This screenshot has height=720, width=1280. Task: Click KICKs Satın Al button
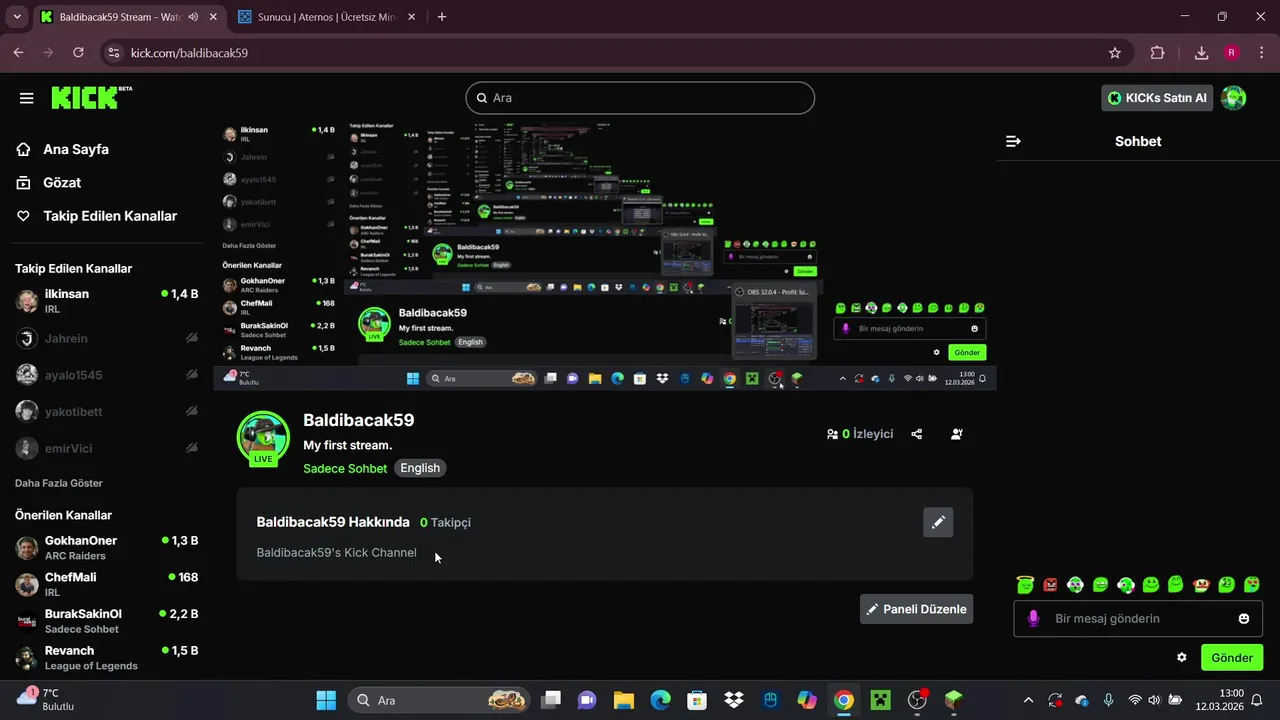coord(1157,98)
